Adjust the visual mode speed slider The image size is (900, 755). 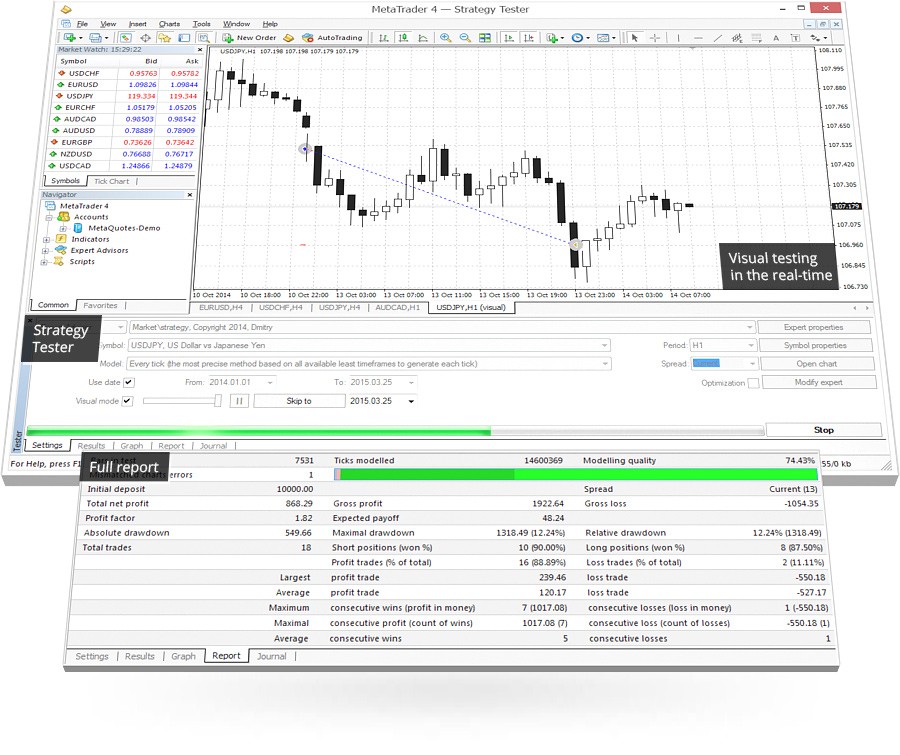tap(219, 401)
